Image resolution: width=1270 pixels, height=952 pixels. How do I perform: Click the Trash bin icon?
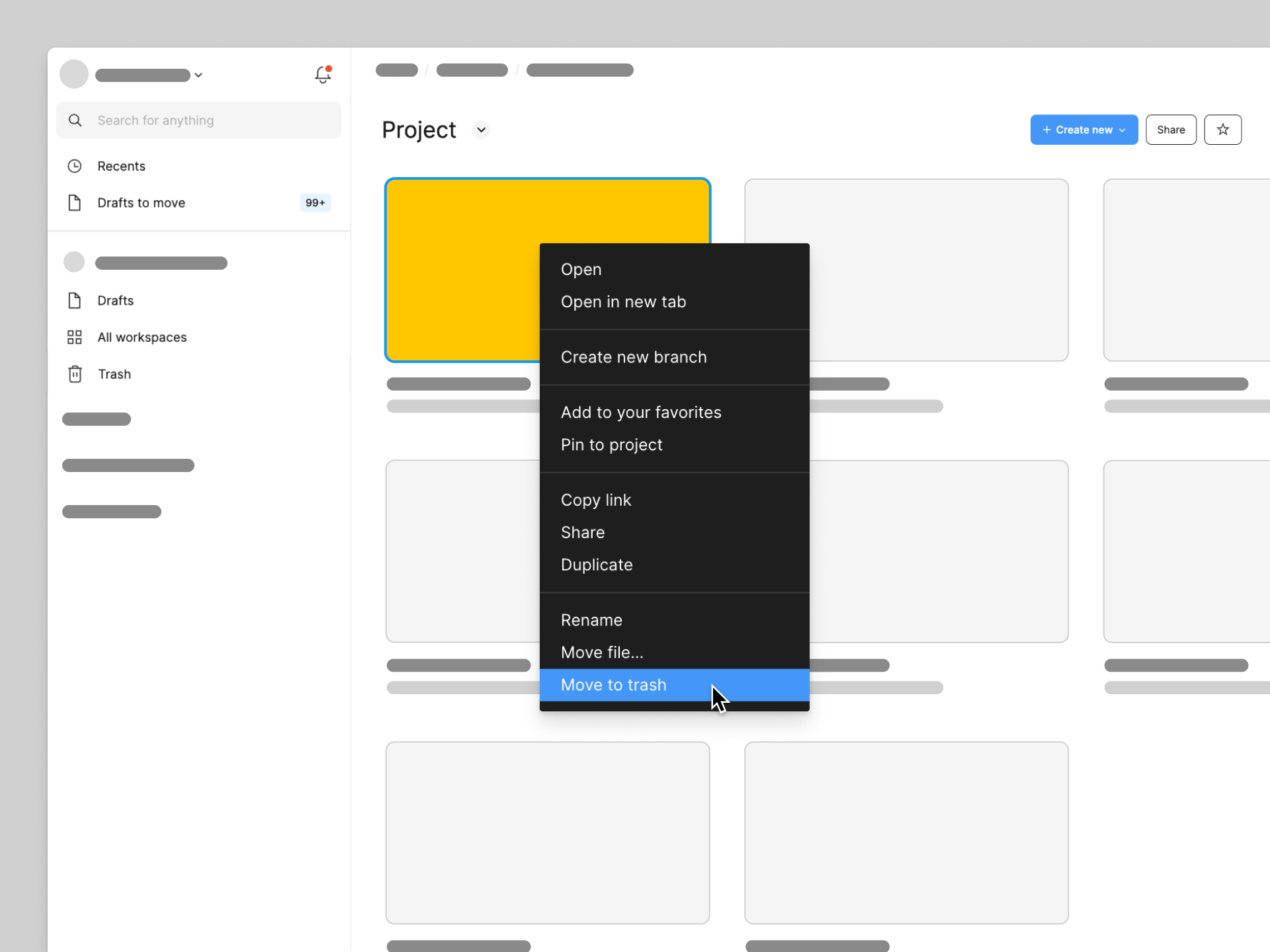tap(75, 374)
